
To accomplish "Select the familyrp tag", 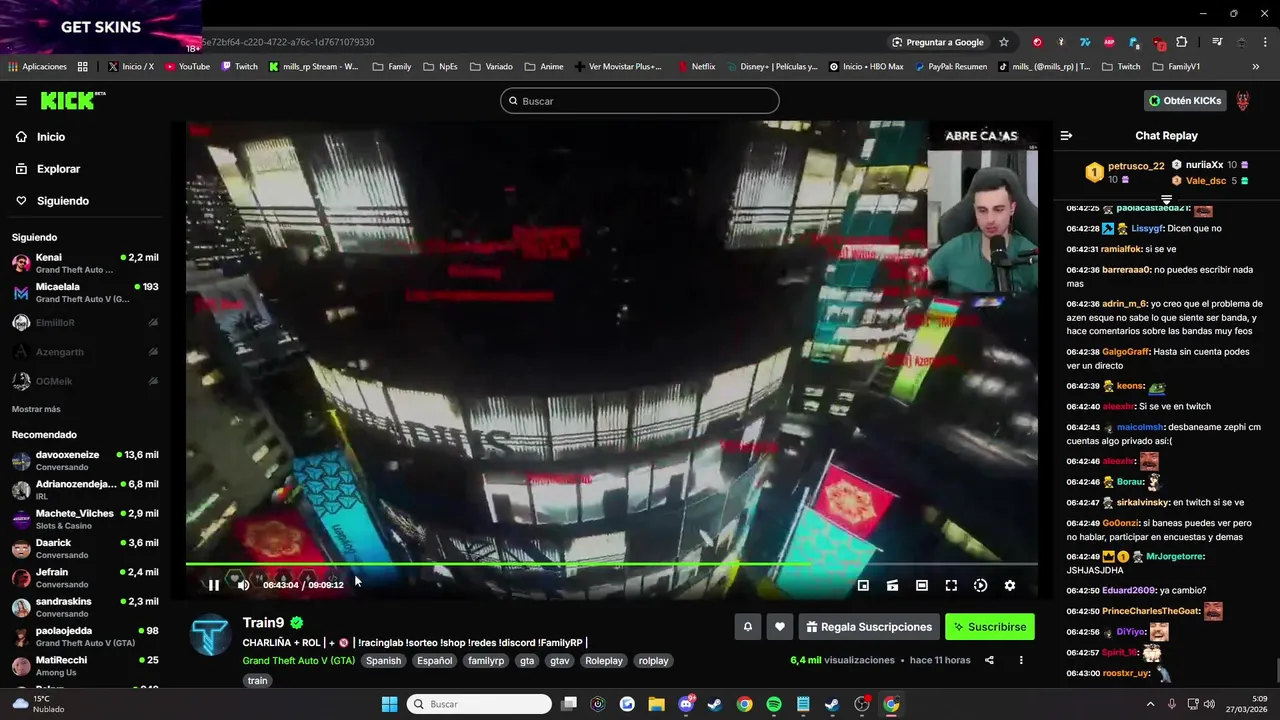I will tap(486, 661).
